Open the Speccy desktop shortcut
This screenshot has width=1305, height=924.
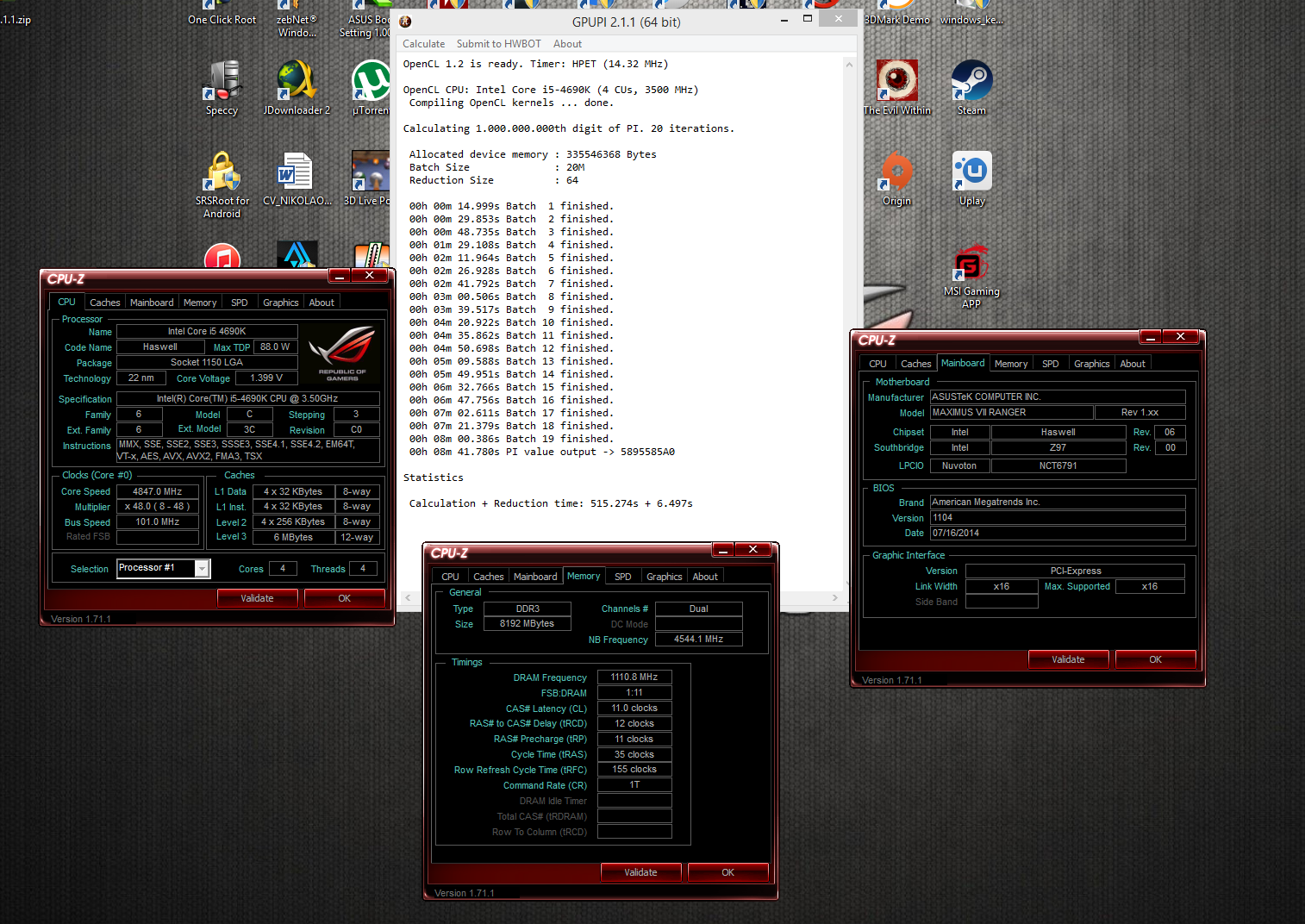(x=222, y=88)
